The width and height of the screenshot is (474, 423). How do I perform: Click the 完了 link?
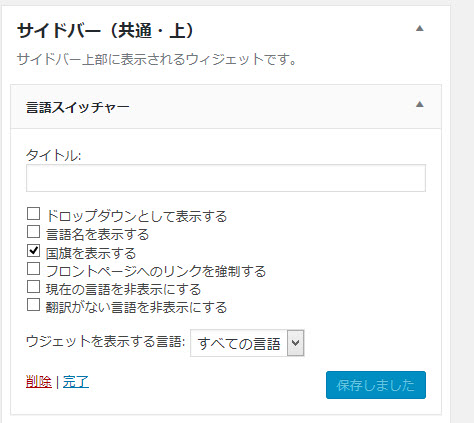(76, 382)
